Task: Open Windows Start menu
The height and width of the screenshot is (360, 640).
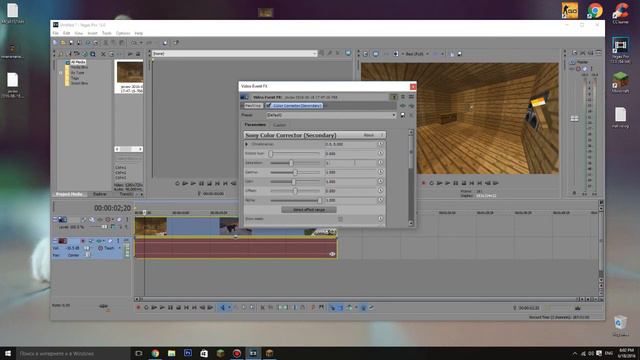Action: tap(8, 353)
